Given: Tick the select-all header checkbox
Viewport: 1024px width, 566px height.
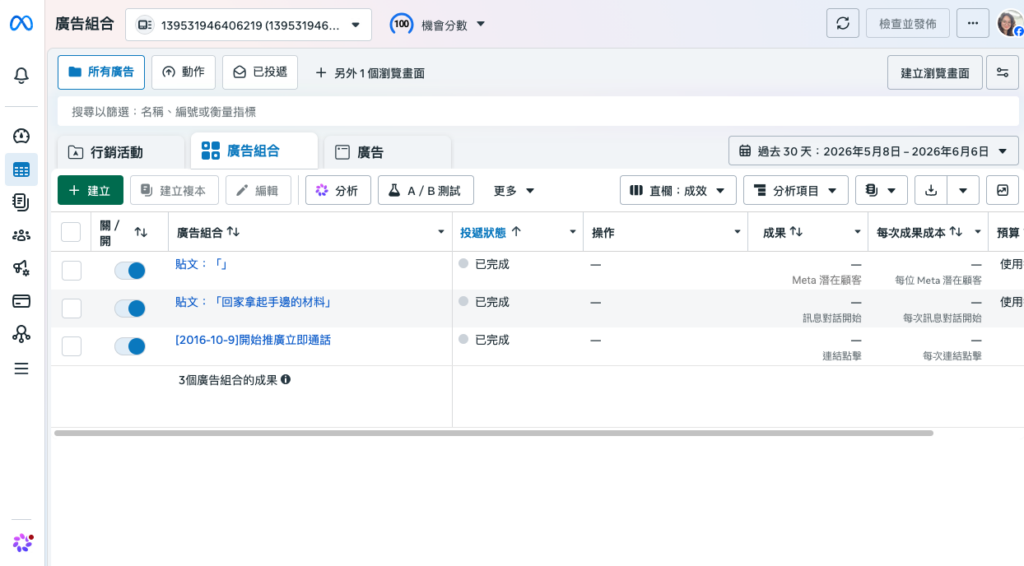Looking at the screenshot, I should tap(71, 232).
